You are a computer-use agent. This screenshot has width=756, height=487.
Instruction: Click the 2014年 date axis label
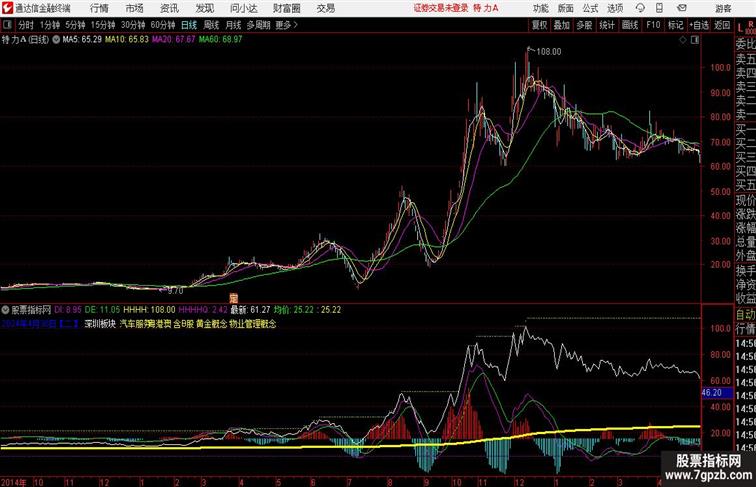(14, 482)
